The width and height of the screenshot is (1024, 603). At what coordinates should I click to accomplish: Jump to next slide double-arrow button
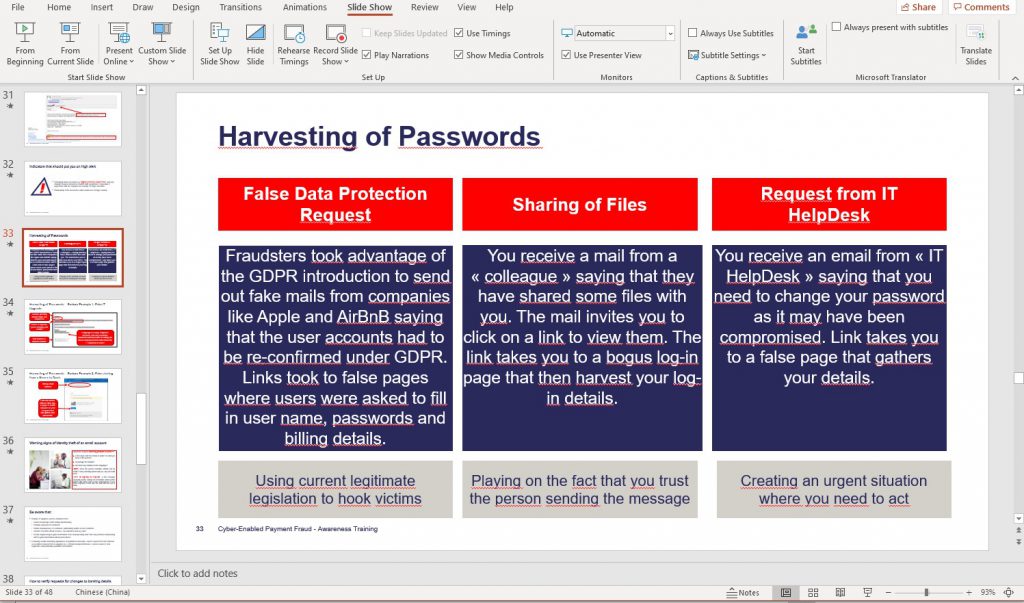(1018, 542)
